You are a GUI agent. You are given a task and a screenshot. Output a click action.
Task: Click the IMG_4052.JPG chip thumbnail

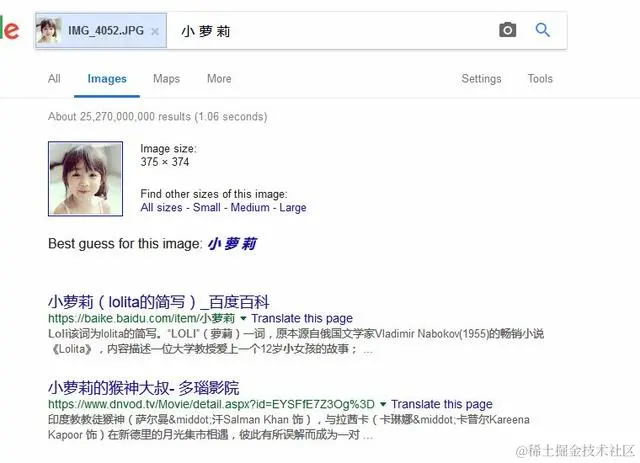pos(49,31)
